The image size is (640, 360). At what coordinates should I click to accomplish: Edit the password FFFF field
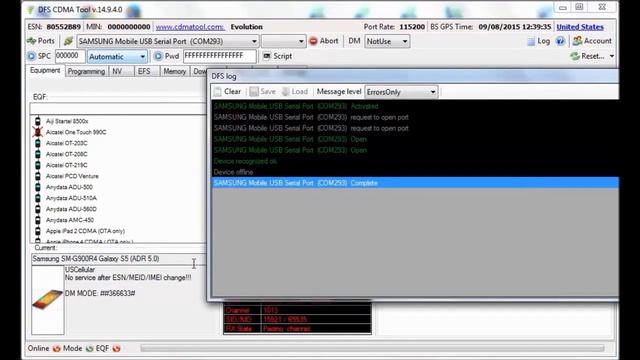(x=220, y=56)
